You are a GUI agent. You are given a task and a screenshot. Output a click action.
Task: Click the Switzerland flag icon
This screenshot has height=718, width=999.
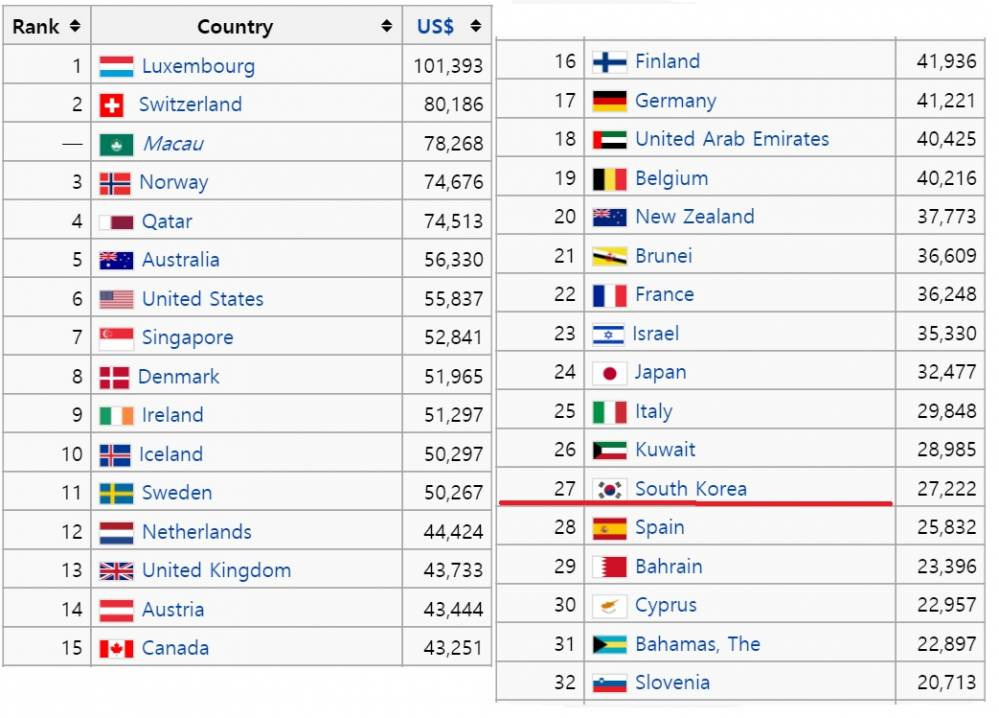(x=111, y=105)
